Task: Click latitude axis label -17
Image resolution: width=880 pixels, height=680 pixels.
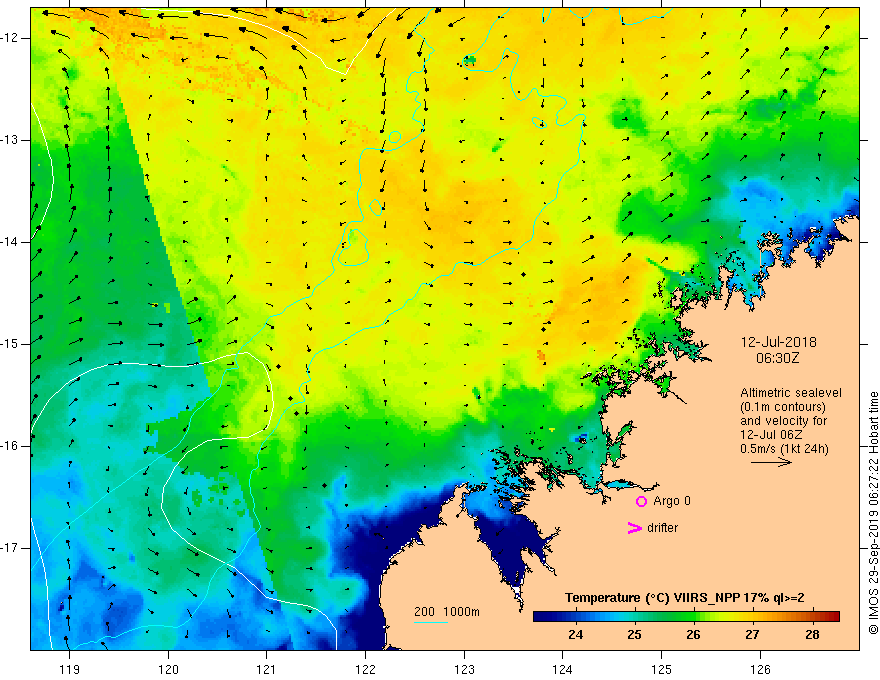Action: 10,548
